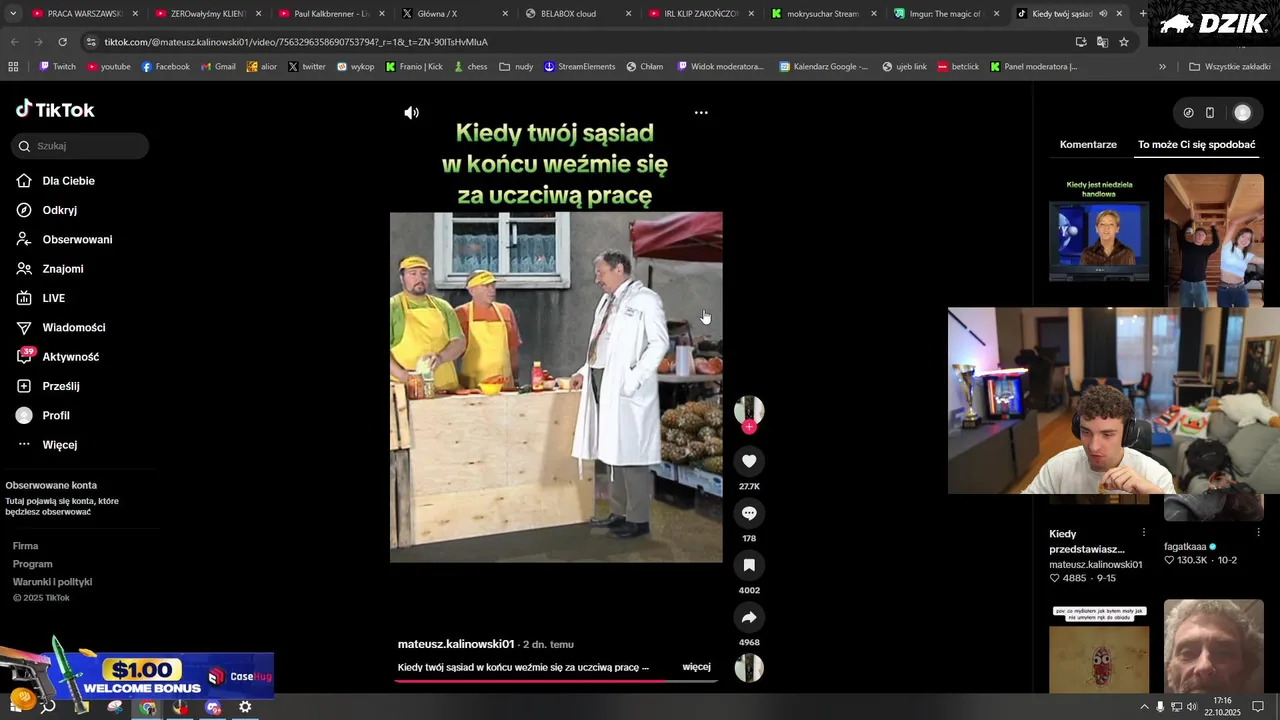
Task: Open the old man face video thumbnail
Action: 1214,646
